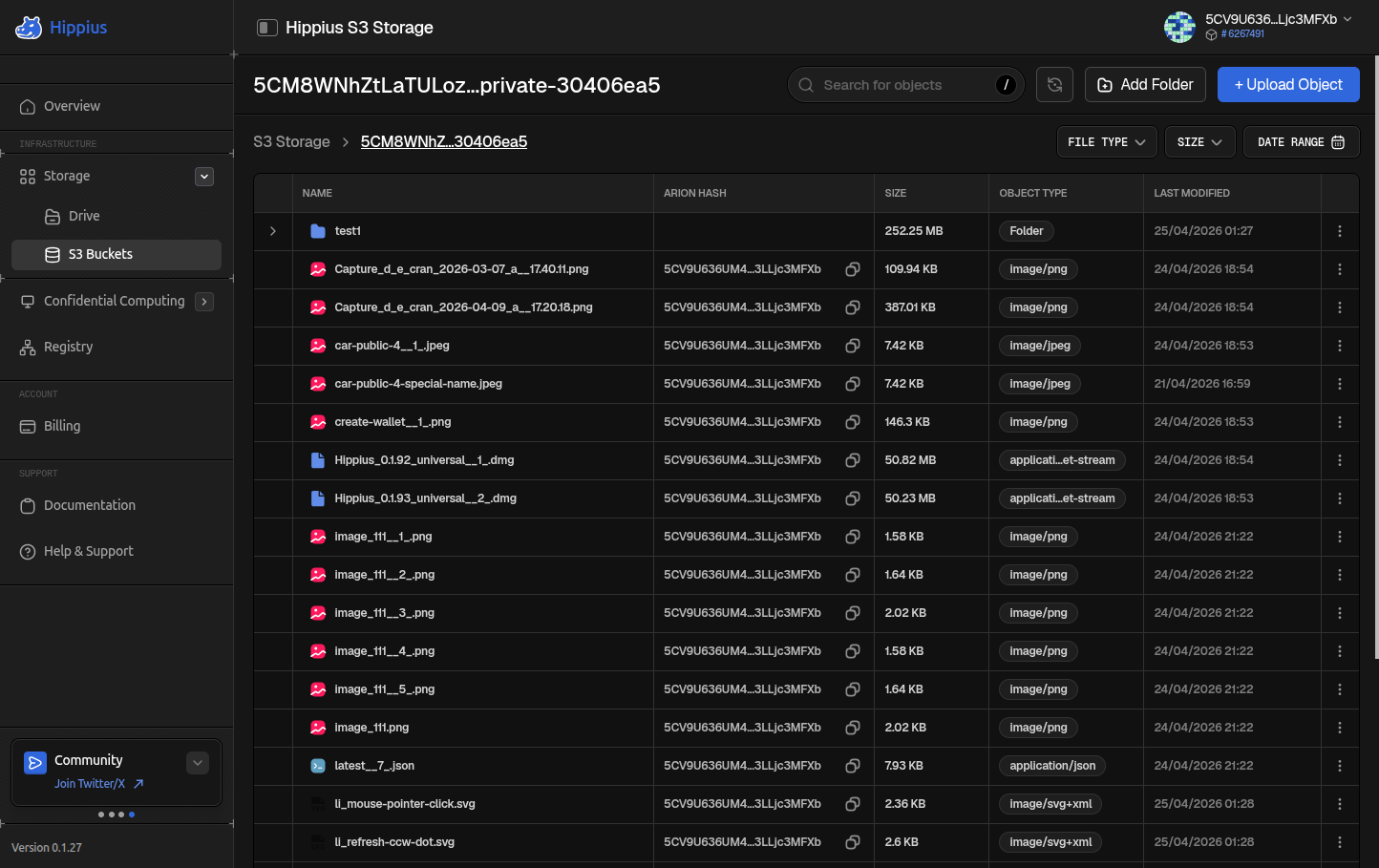The image size is (1379, 868).
Task: Toggle the sidebar panel icon beside Hippius S3 Storage
Action: [267, 28]
